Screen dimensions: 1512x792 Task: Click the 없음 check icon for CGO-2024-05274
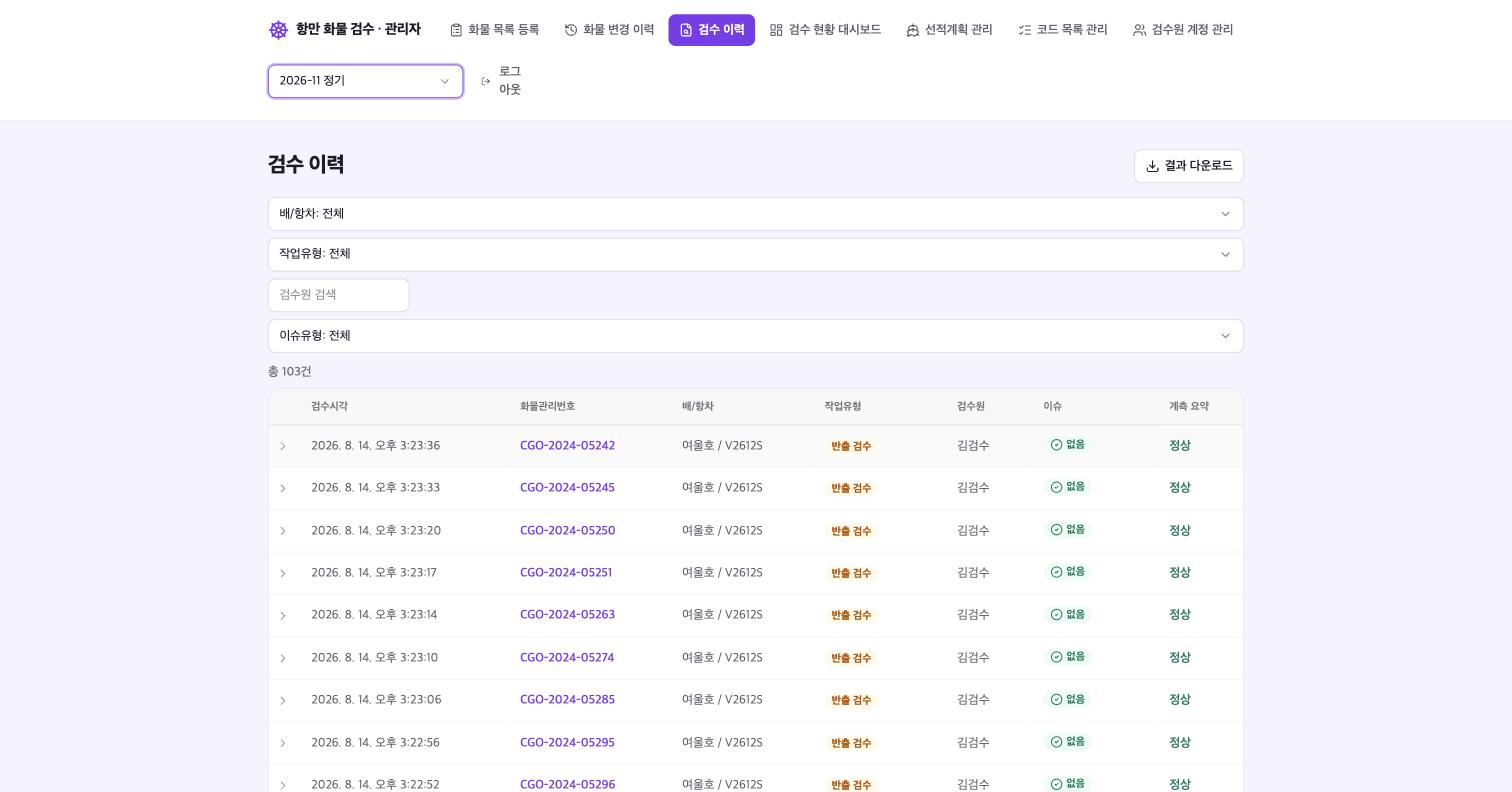pyautogui.click(x=1056, y=657)
